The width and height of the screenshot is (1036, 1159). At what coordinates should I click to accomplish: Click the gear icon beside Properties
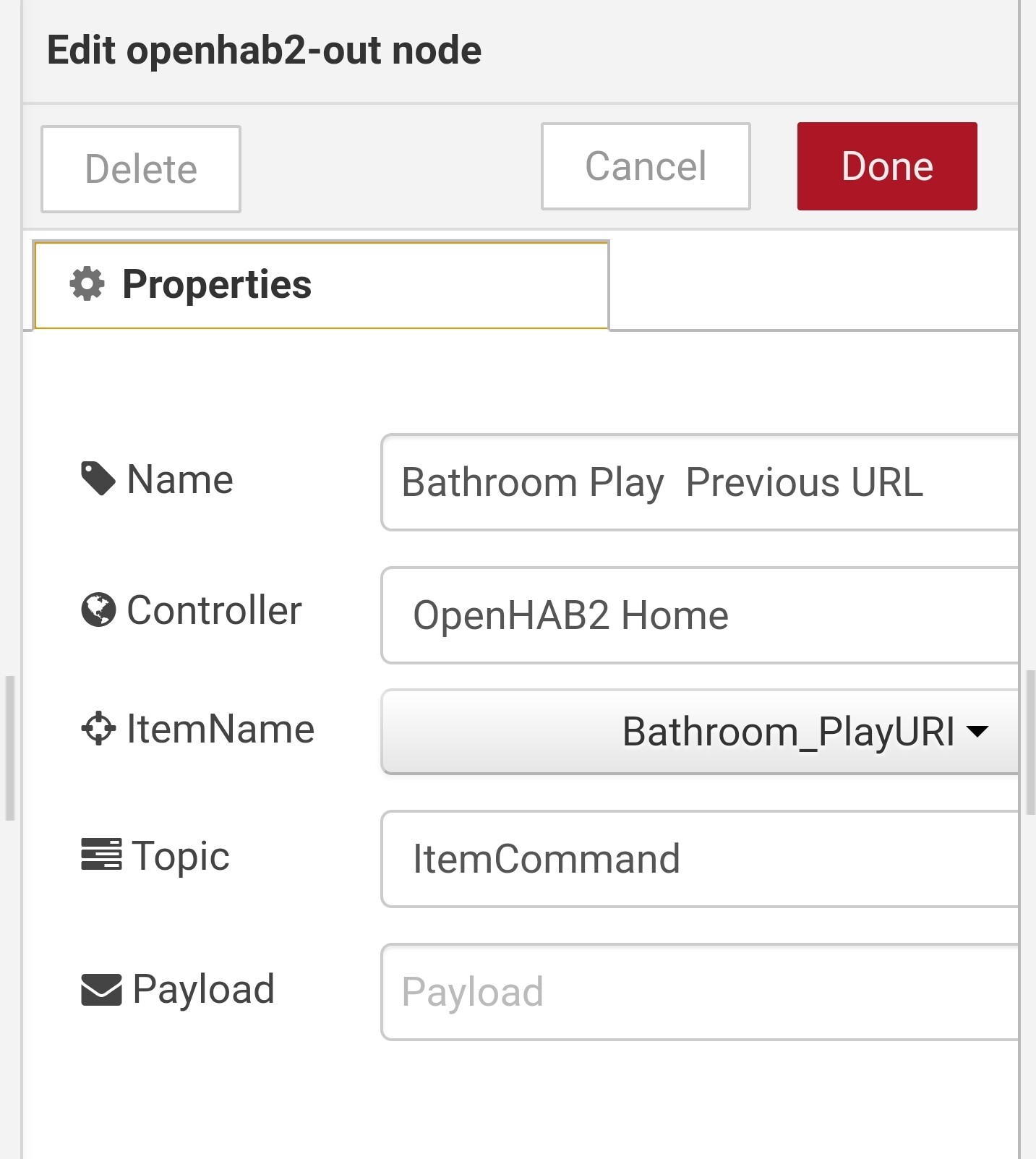[x=87, y=284]
